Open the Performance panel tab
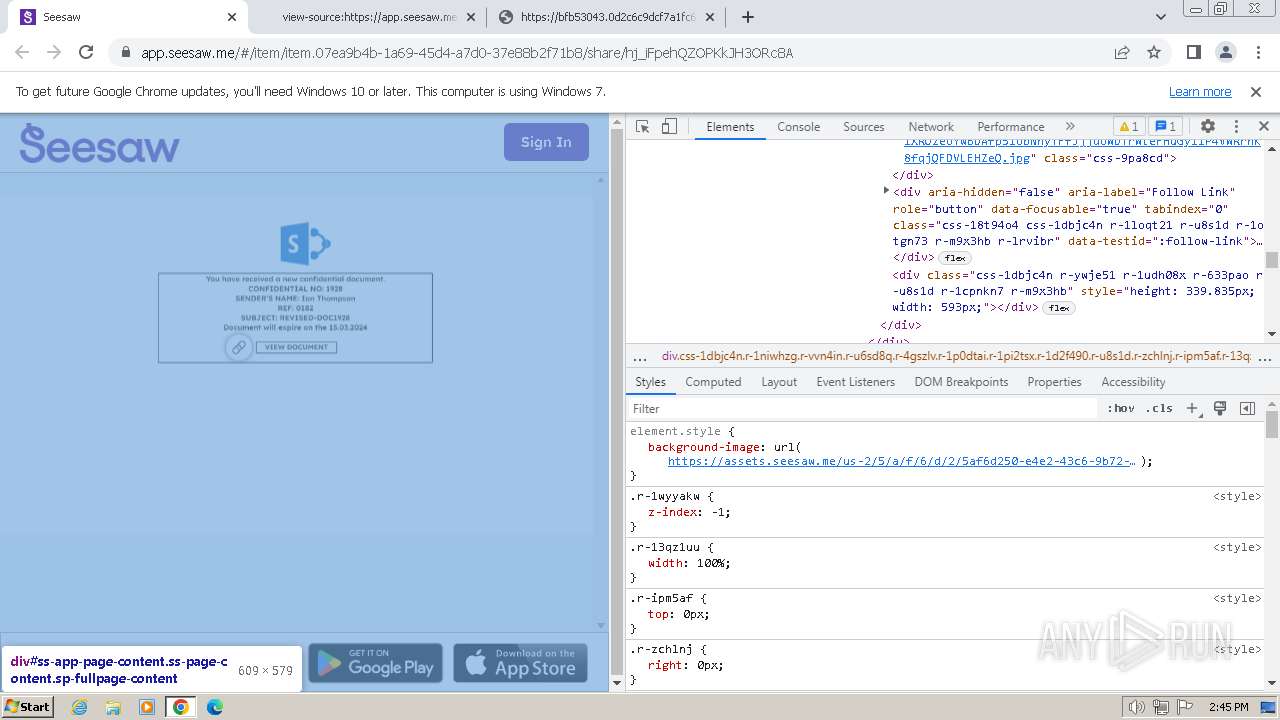Screen dimensions: 1280x720 point(1011,127)
